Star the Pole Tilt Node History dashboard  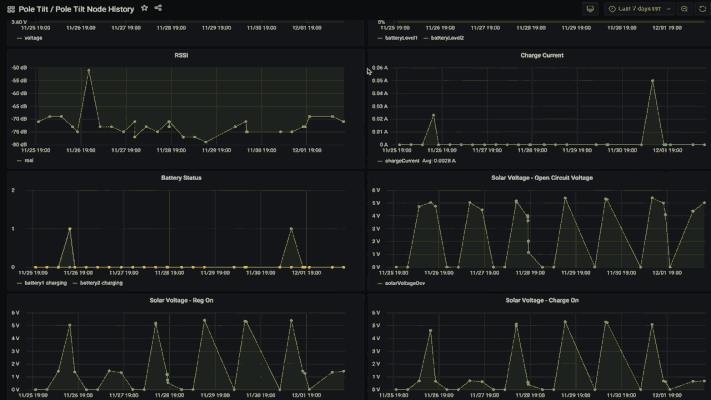(144, 8)
